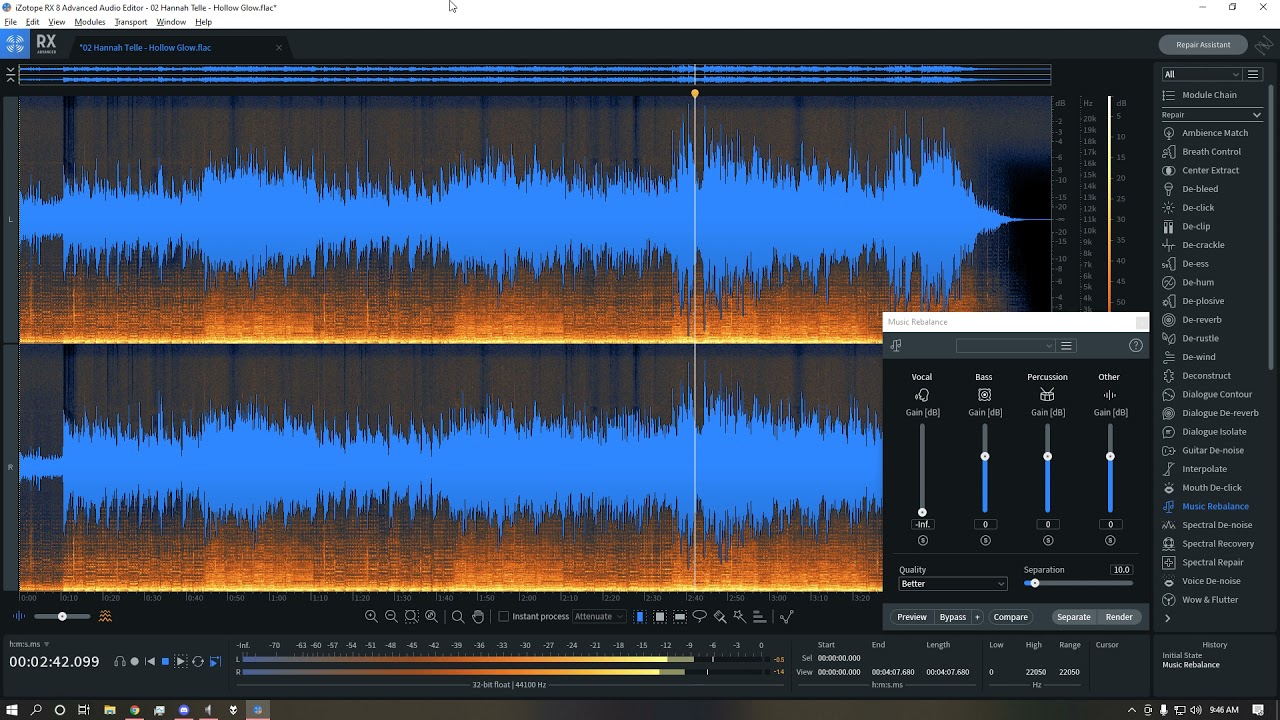This screenshot has width=1280, height=720.
Task: Click the zoom in magnifier icon
Action: 371,617
